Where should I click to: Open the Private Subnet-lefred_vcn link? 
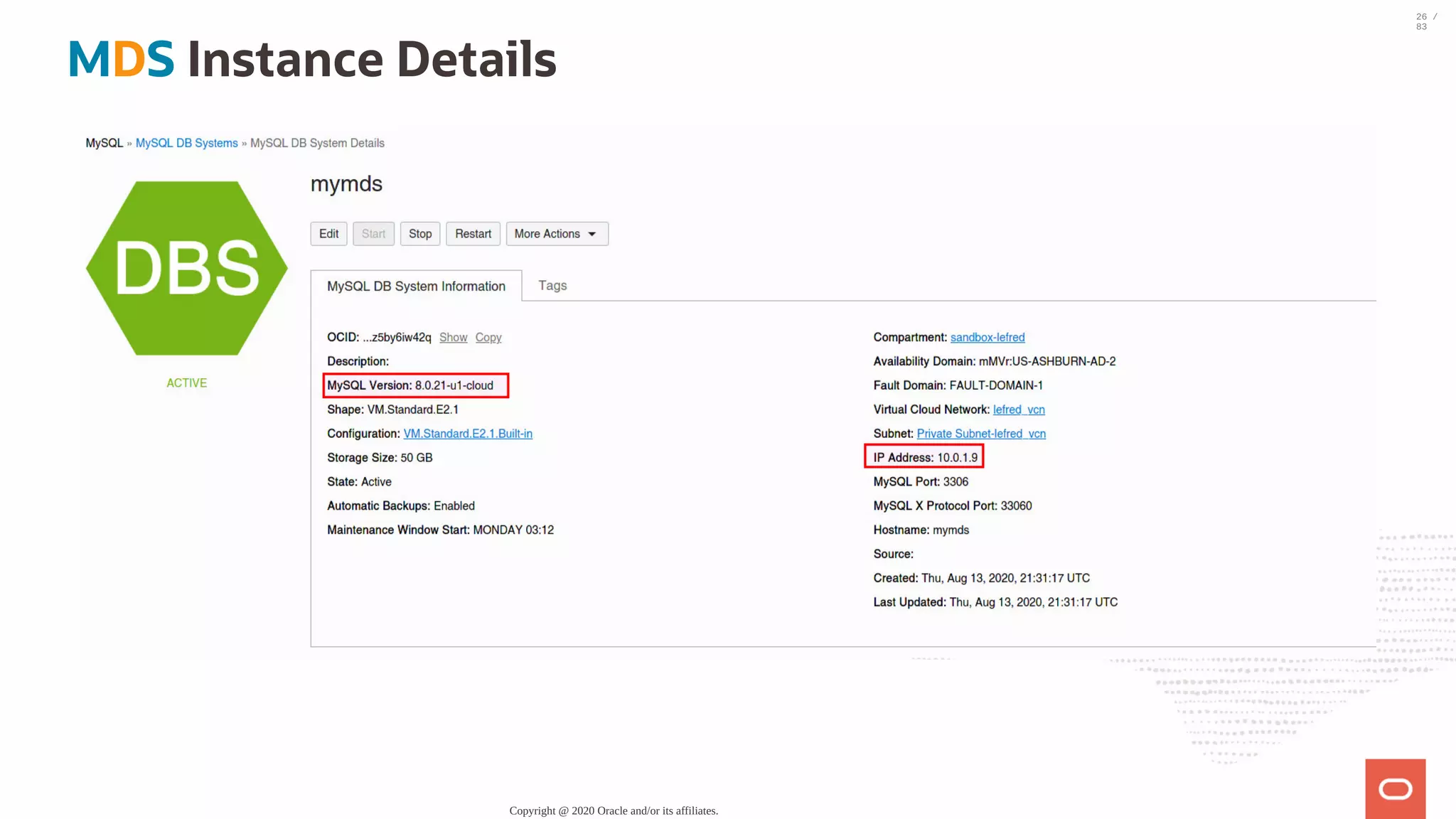981,434
